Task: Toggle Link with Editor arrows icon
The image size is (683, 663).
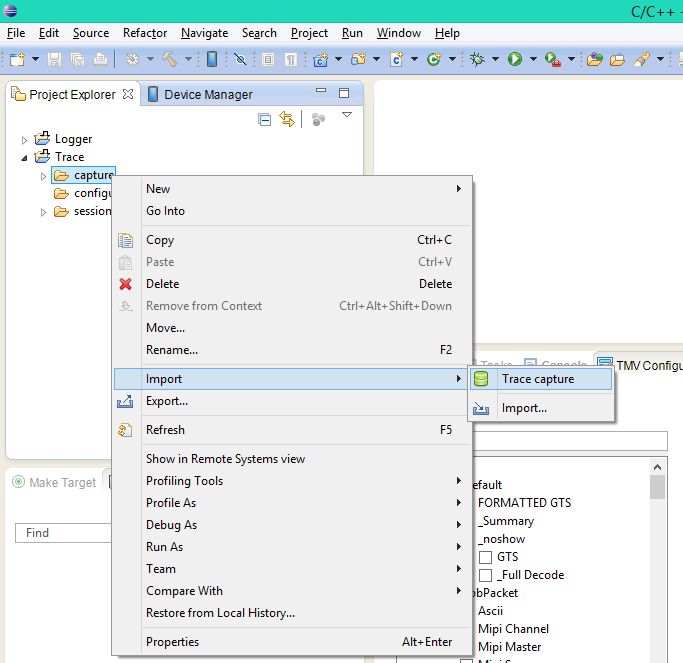Action: click(x=288, y=120)
